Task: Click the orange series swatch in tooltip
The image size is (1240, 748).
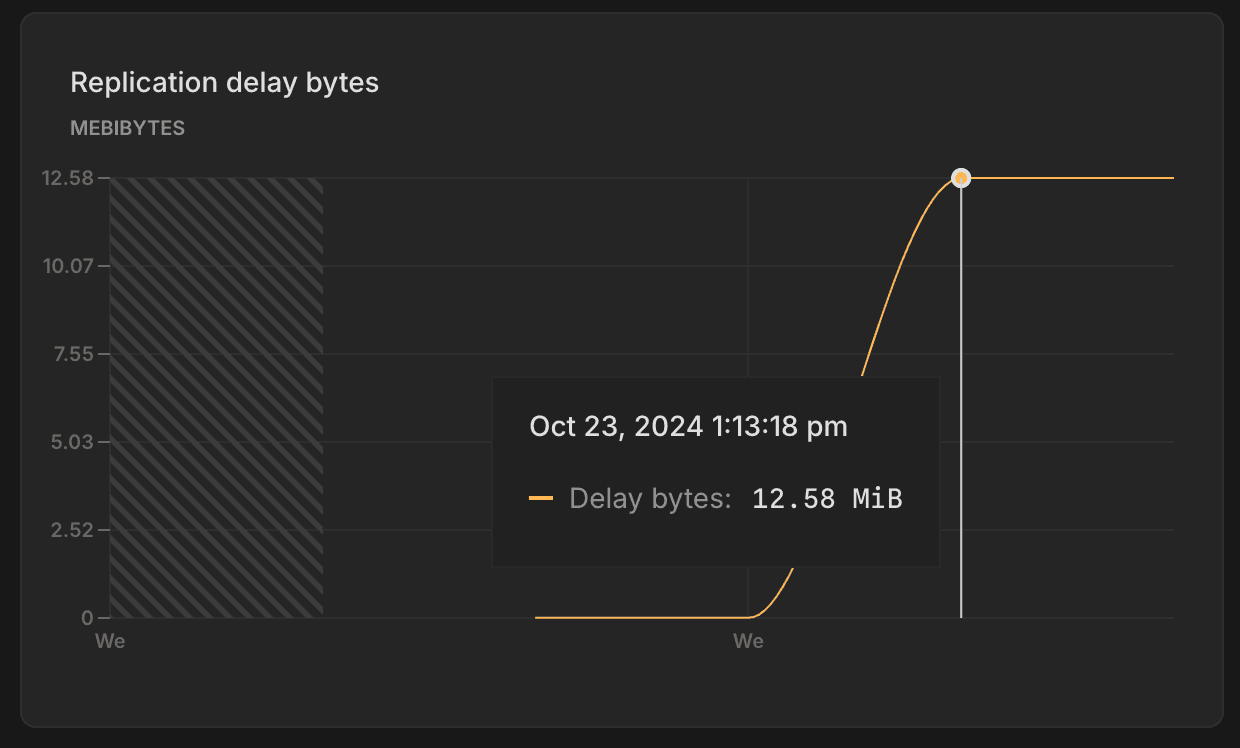Action: pyautogui.click(x=541, y=498)
